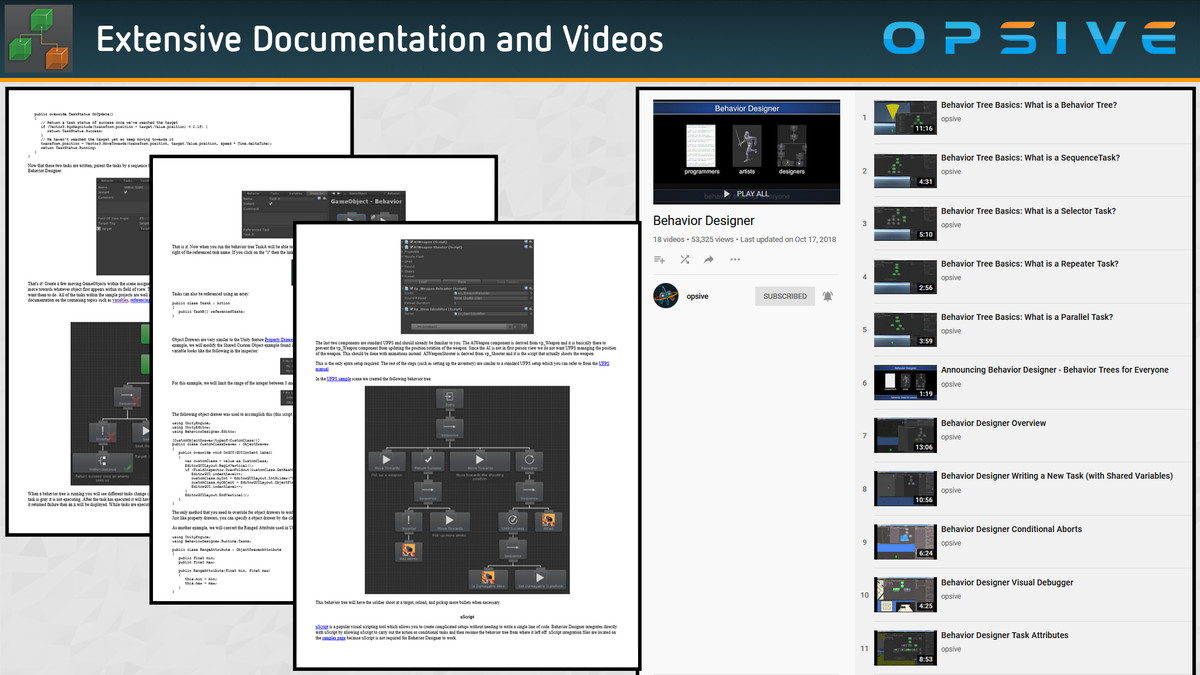
Task: Open the 4:31 SequenceTask video thumbnail
Action: (905, 171)
